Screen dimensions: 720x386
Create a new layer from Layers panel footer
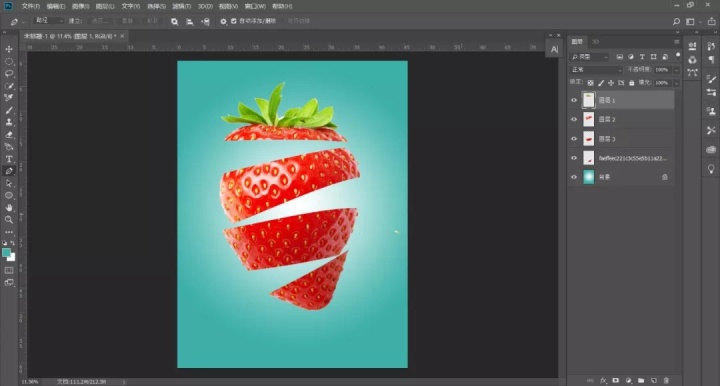654,380
